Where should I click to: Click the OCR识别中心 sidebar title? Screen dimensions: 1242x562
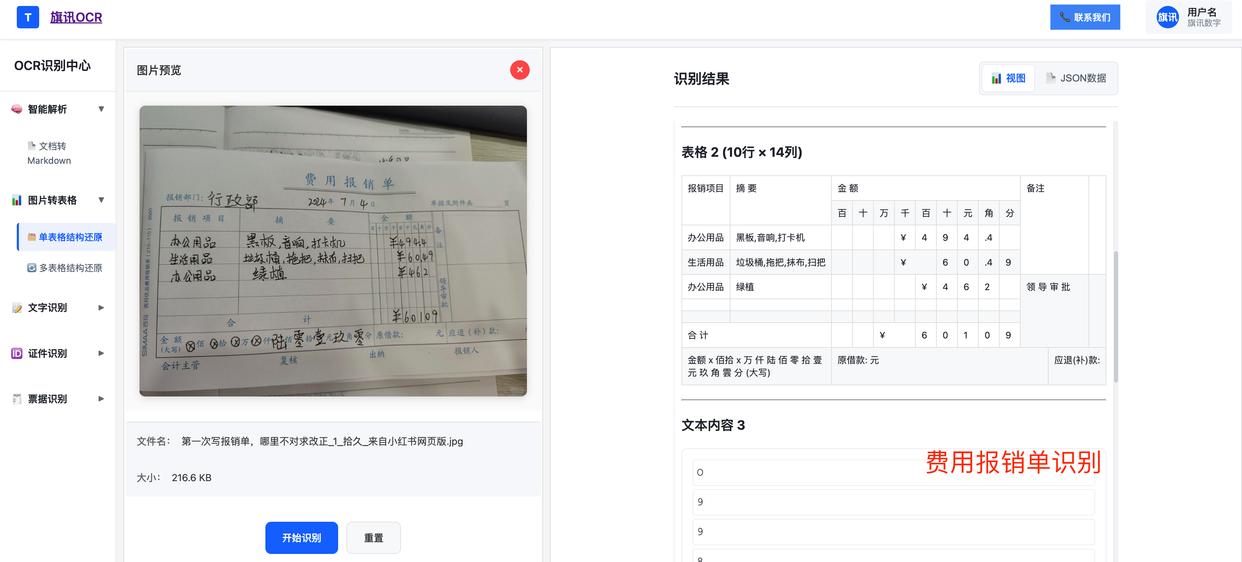point(52,65)
